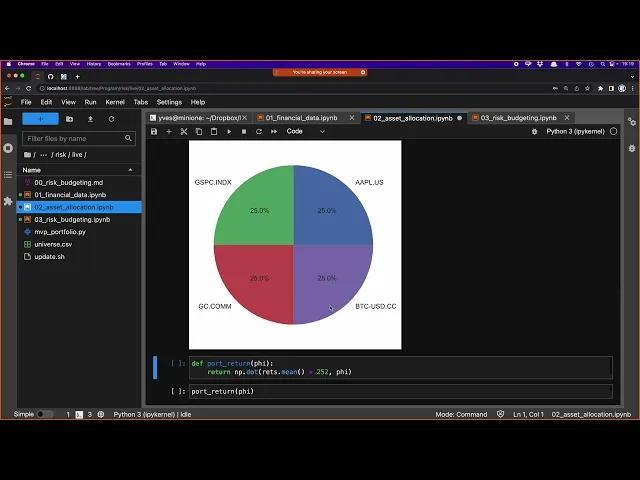
Task: Paste the cell from the clipboard
Action: (x=214, y=131)
